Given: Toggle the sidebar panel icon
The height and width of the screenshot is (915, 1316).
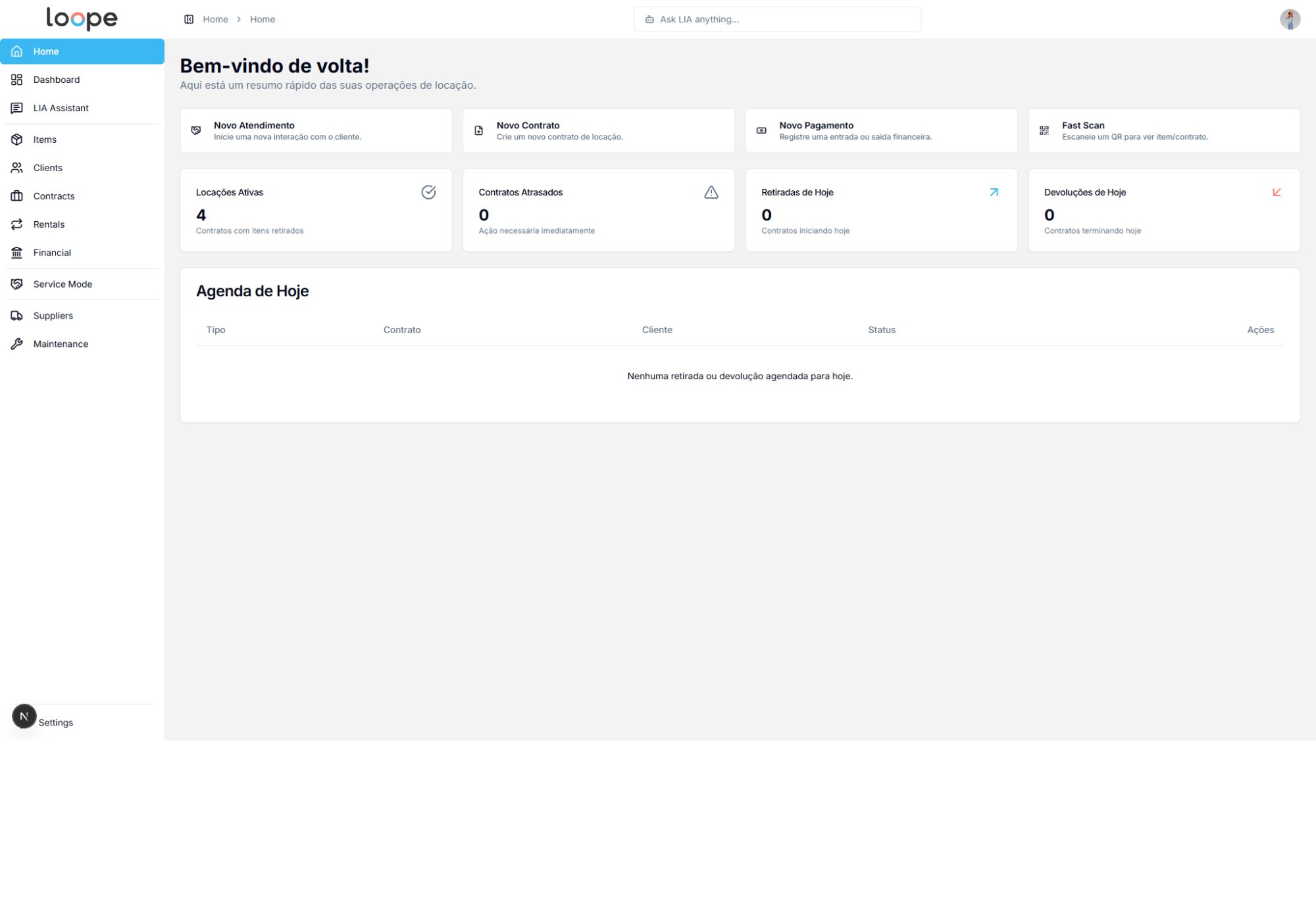Looking at the screenshot, I should 189,19.
